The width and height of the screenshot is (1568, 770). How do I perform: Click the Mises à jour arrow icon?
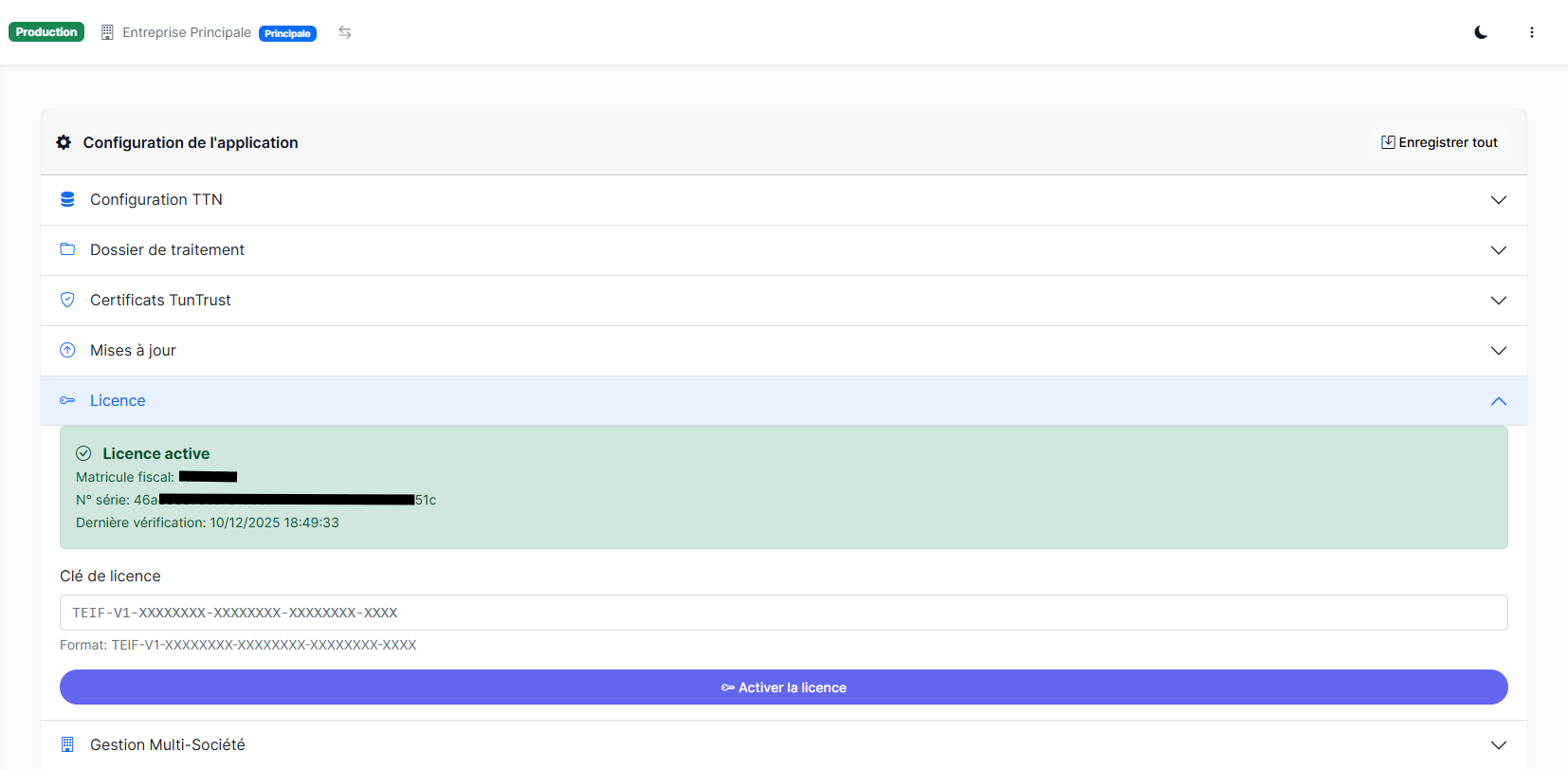(x=67, y=350)
